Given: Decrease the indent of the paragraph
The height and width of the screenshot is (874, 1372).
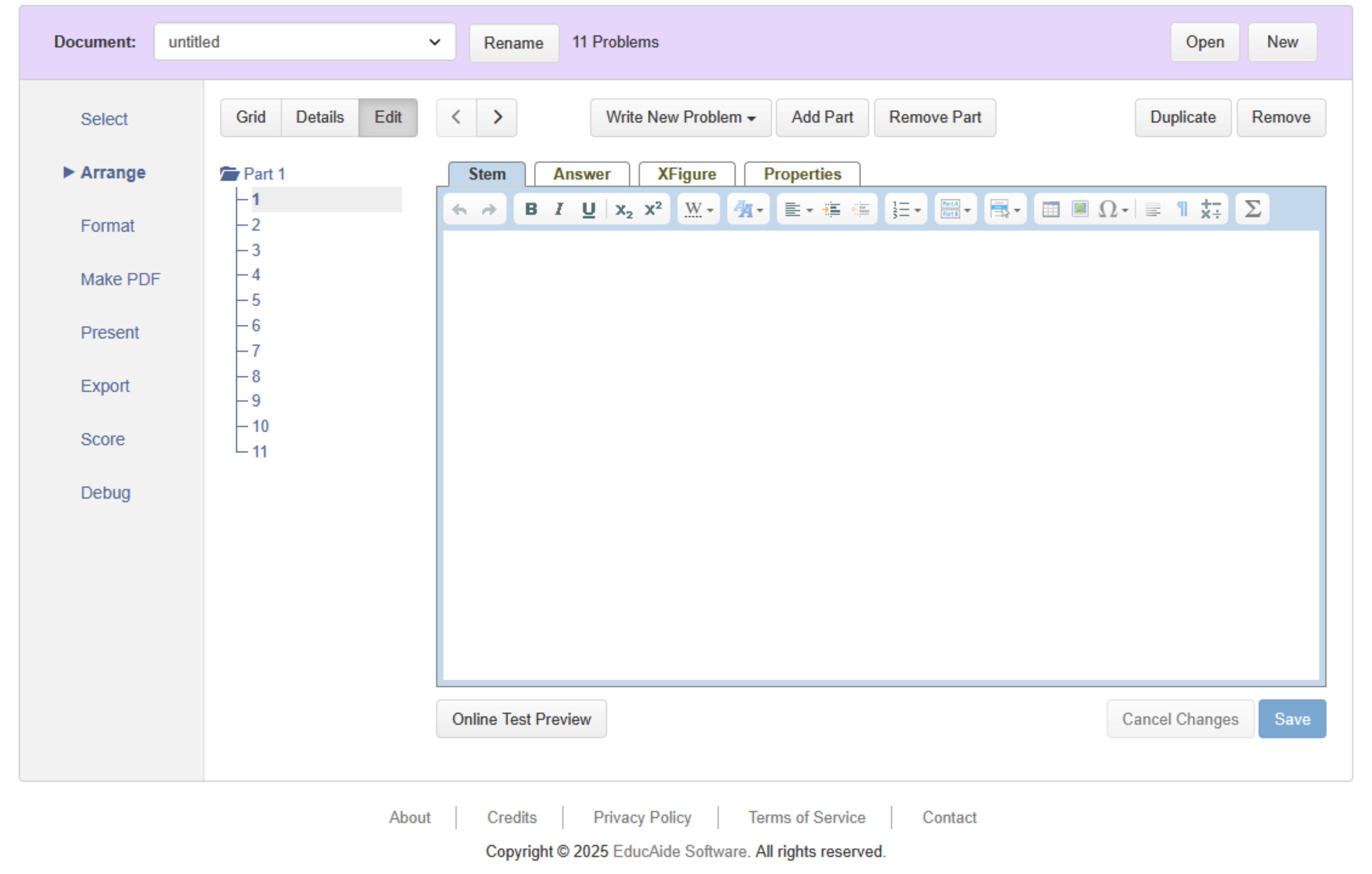Looking at the screenshot, I should tap(861, 210).
